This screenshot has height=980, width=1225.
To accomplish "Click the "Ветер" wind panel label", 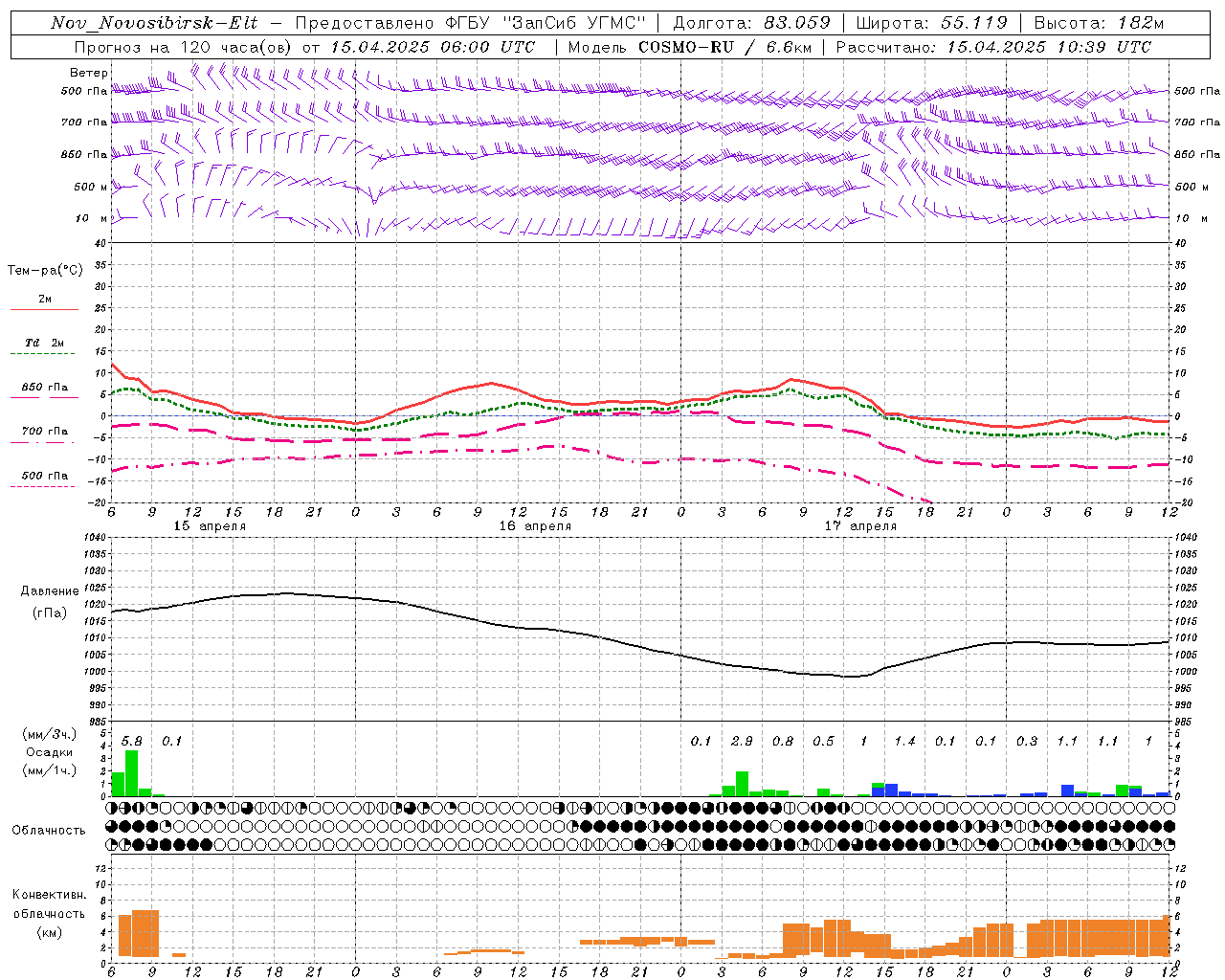I will [x=89, y=73].
